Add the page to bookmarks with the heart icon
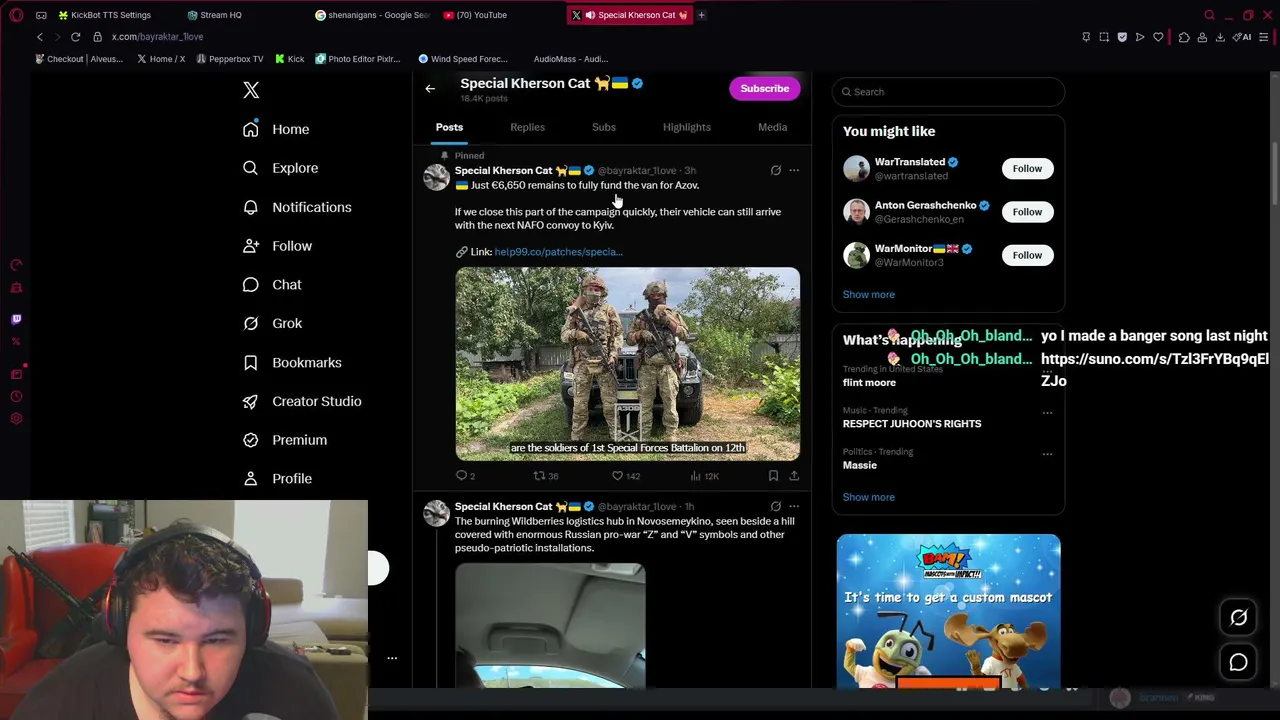 pyautogui.click(x=1158, y=37)
